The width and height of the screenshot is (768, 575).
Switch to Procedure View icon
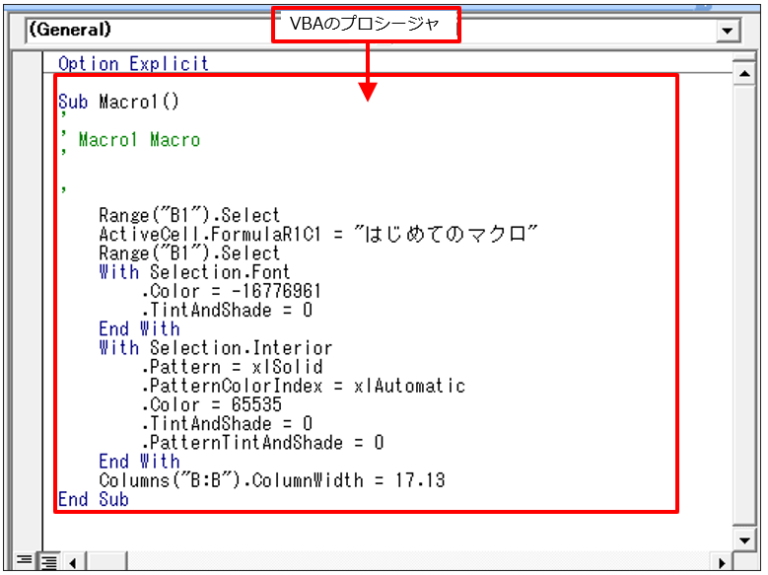(x=23, y=561)
